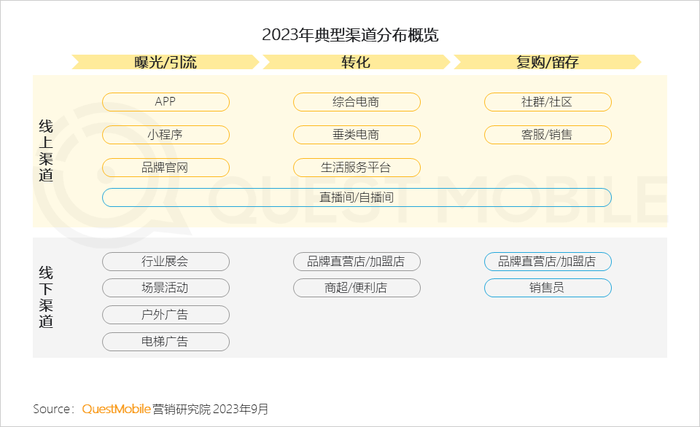The width and height of the screenshot is (700, 427).
Task: Click the 垂类电商 pill
Action: pyautogui.click(x=357, y=134)
